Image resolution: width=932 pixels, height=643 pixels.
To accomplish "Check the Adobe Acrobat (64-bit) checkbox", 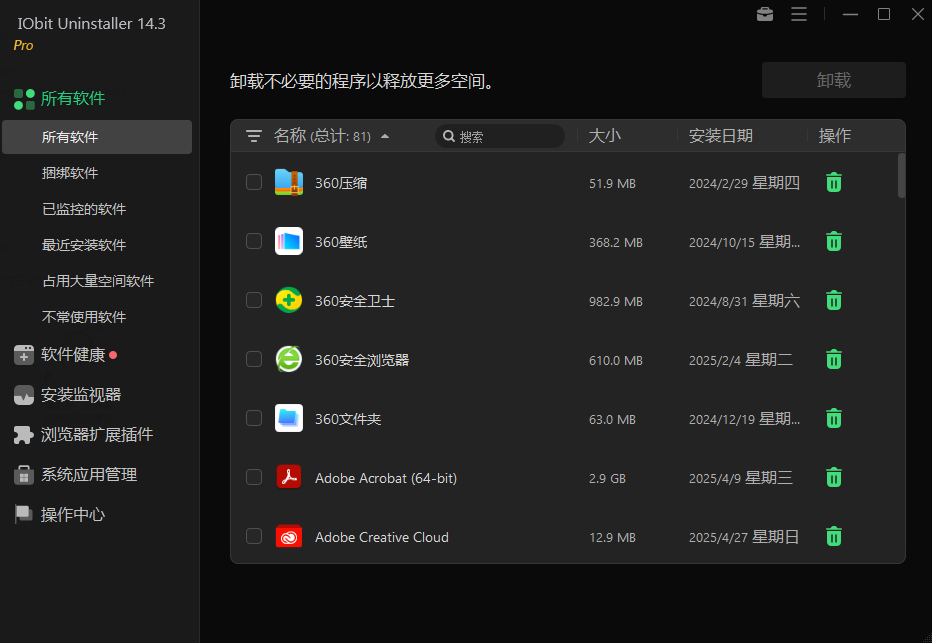I will (x=254, y=477).
